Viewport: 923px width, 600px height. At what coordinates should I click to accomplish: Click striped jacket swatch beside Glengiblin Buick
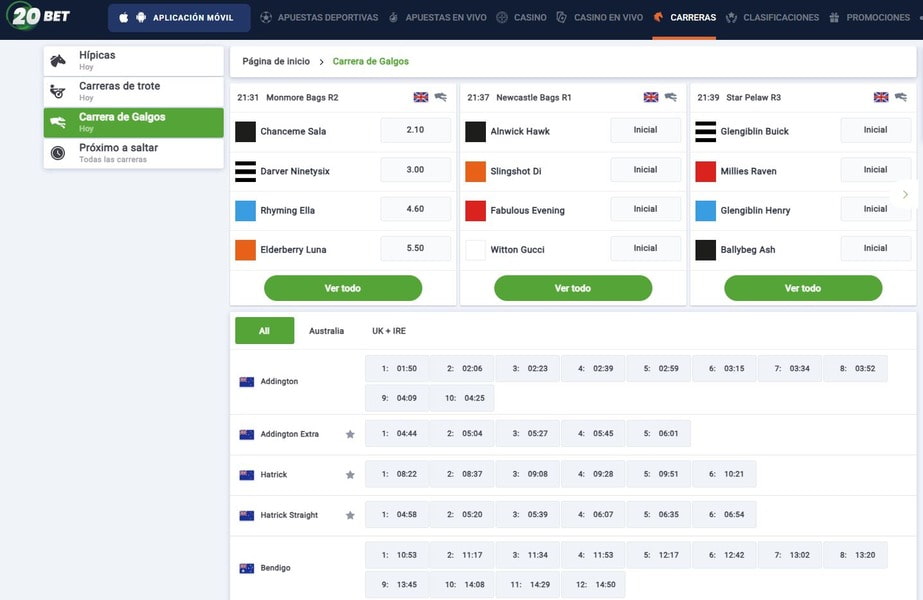[706, 132]
